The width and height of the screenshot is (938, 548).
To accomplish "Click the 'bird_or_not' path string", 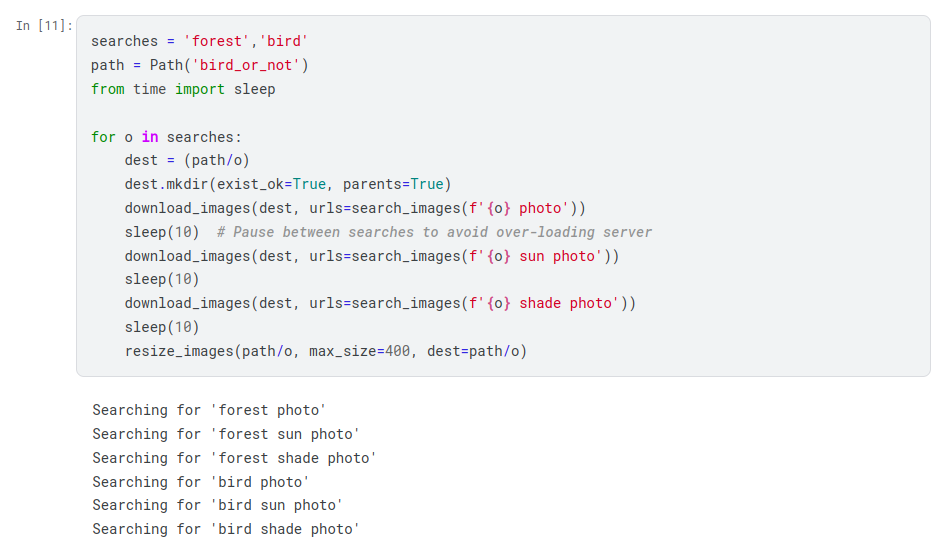I will click(x=253, y=65).
